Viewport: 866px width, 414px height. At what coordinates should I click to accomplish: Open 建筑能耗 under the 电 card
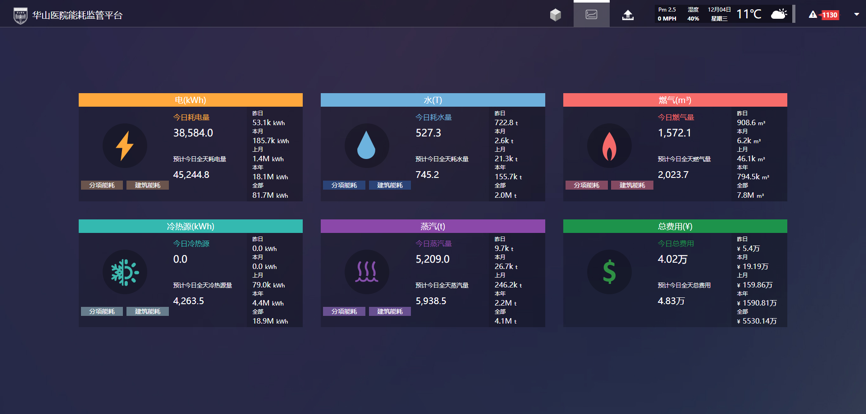coord(147,185)
